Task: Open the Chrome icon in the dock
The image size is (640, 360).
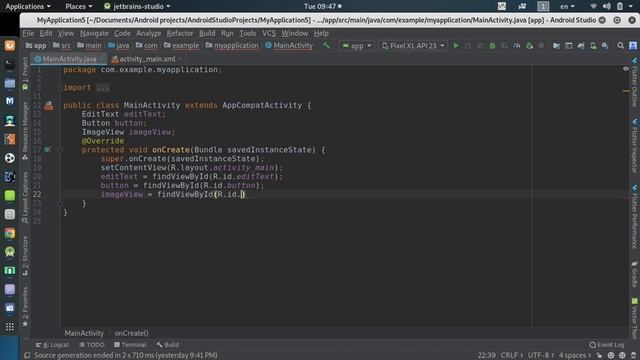Action: pyautogui.click(x=10, y=233)
